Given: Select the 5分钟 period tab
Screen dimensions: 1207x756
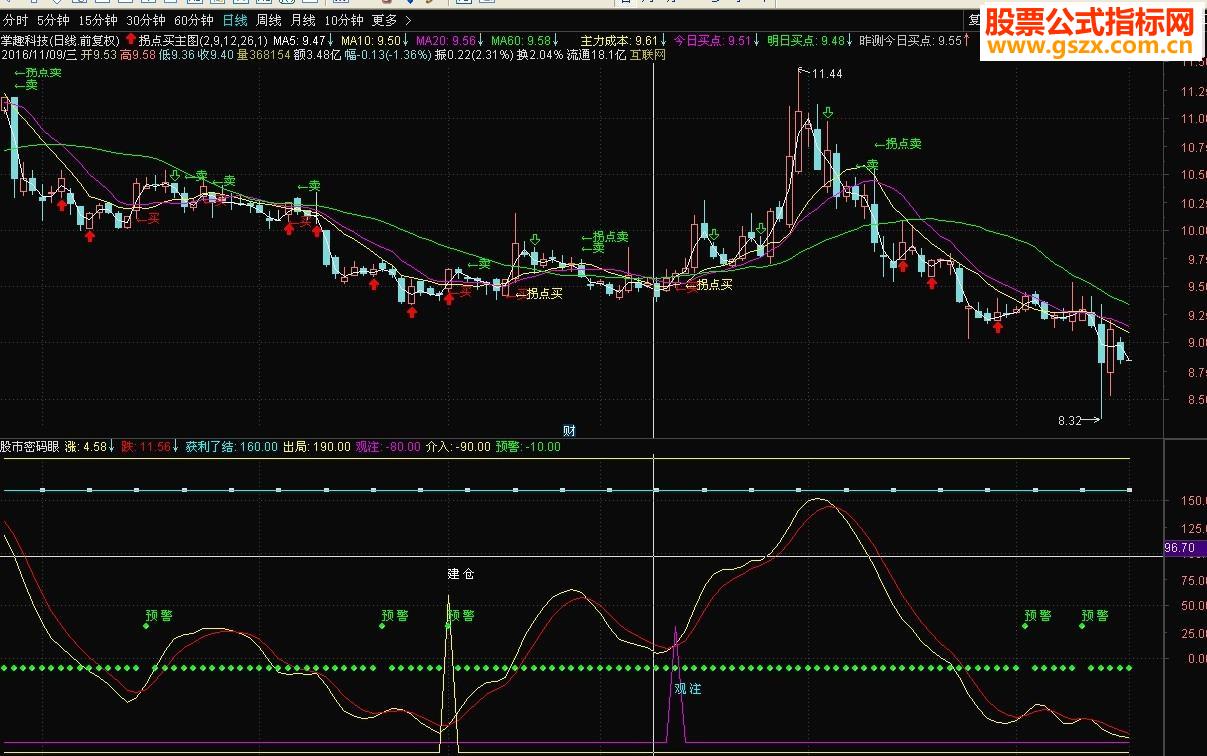Looking at the screenshot, I should click(52, 20).
